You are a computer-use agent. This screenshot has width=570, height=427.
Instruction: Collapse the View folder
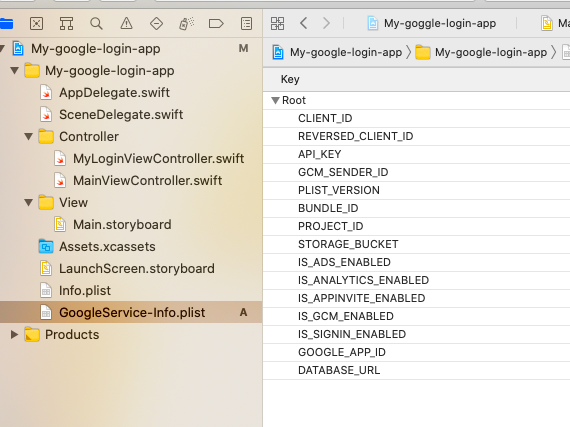(28, 202)
